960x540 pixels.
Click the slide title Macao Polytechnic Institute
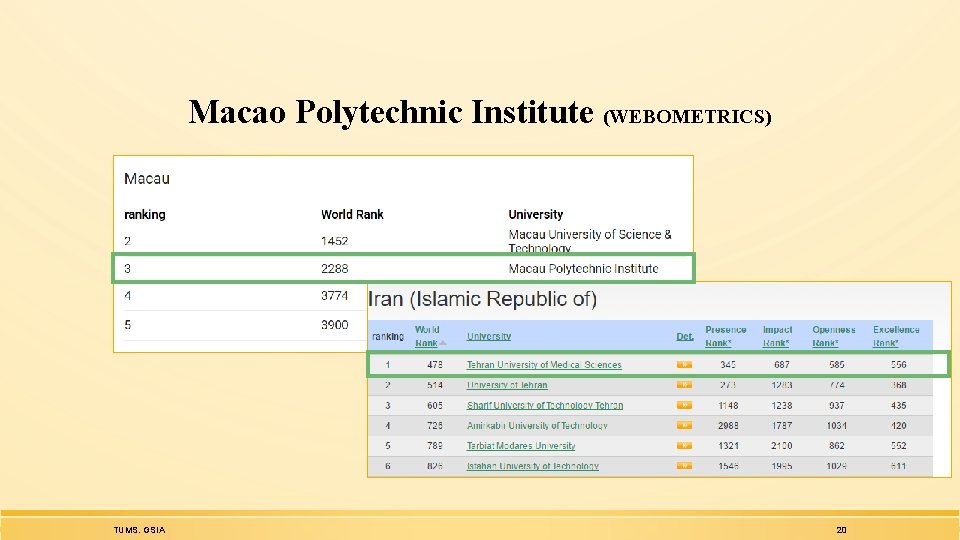click(x=391, y=112)
